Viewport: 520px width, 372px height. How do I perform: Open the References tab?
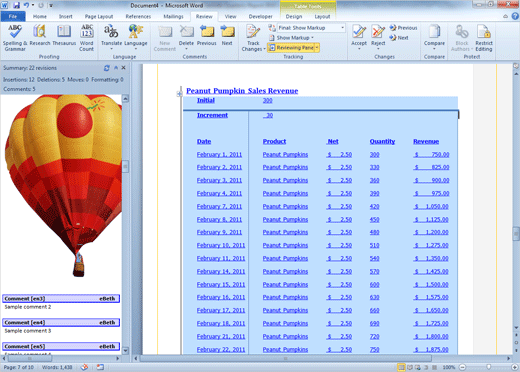tap(138, 16)
